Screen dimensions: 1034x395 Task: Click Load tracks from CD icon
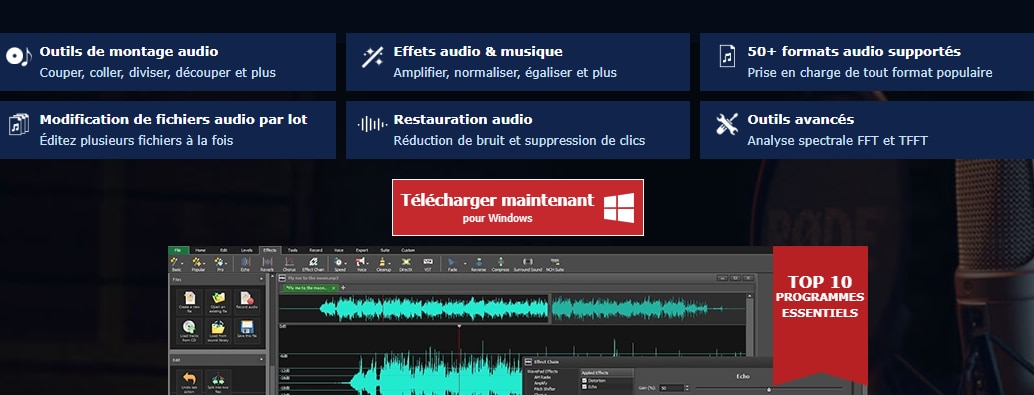coord(190,326)
